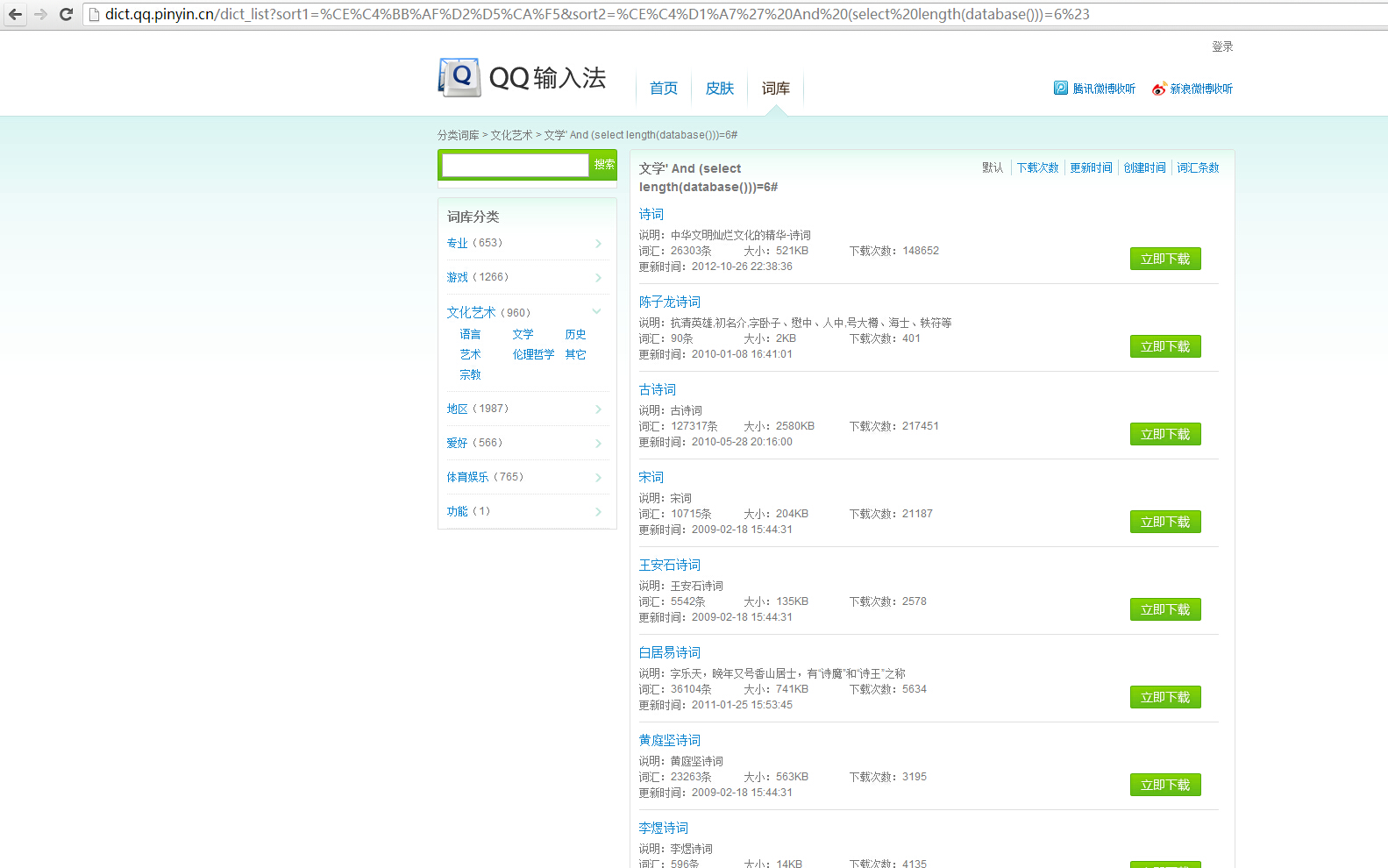Open the 爱好 category link
The height and width of the screenshot is (868, 1388).
[457, 443]
